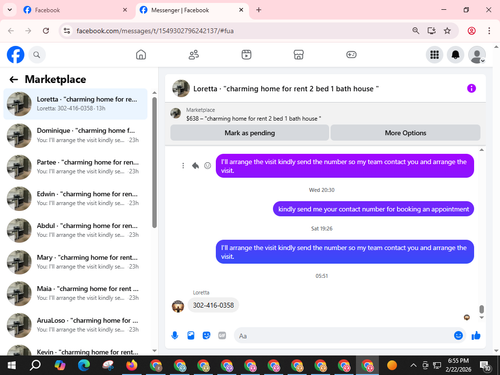
Task: Open the site information icon
Action: point(67,31)
